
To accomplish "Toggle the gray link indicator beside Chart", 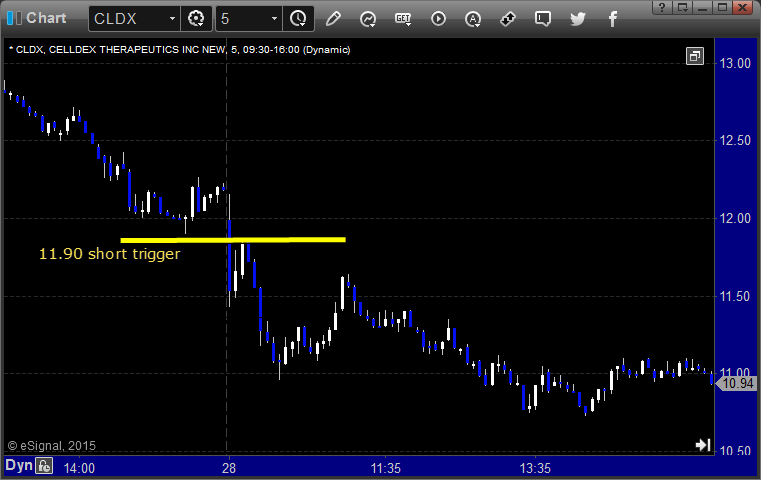I will pos(18,18).
